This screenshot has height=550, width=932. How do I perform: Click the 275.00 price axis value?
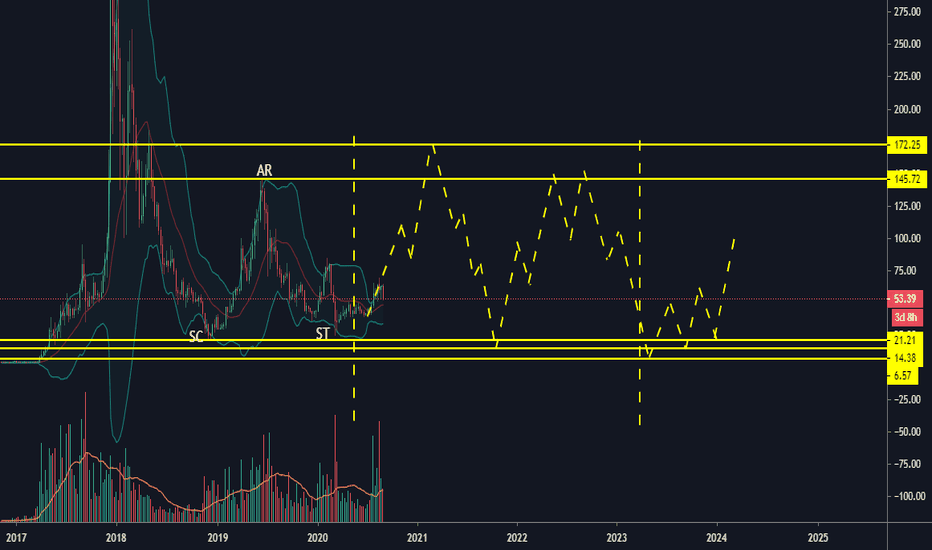(x=907, y=12)
